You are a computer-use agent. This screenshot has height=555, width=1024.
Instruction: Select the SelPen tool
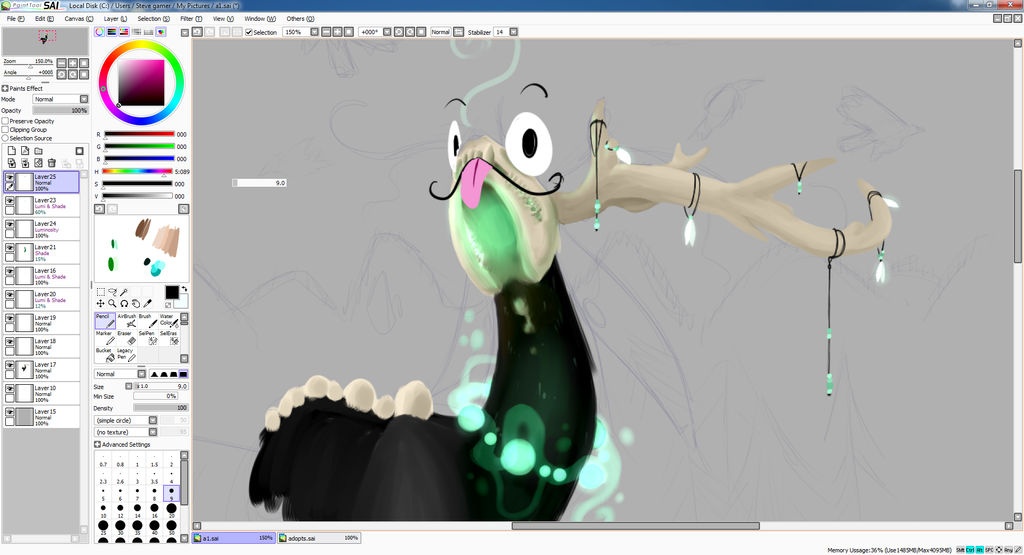(x=148, y=338)
